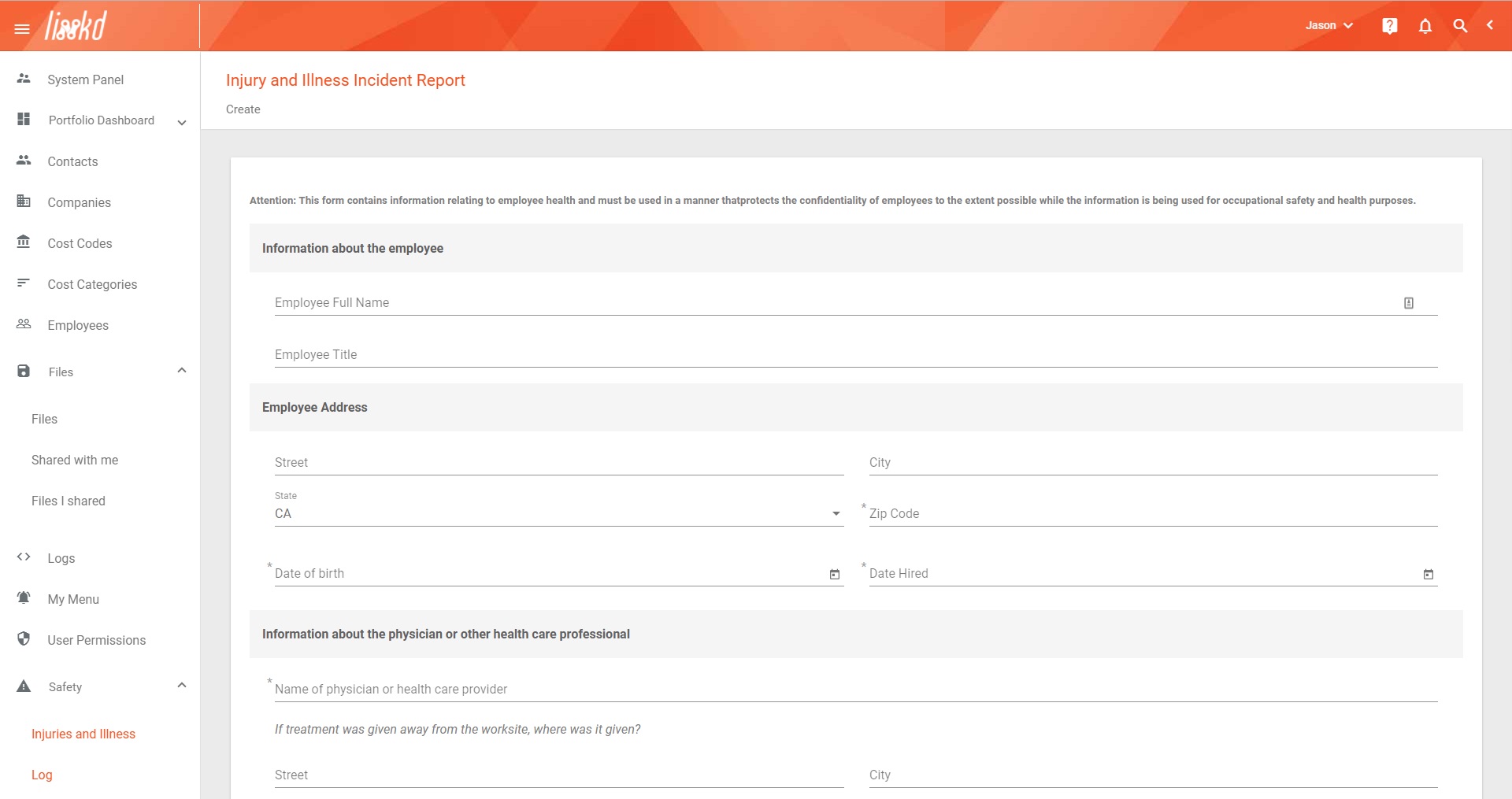Image resolution: width=1512 pixels, height=799 pixels.
Task: Open the Injuries and Illness link
Action: tap(83, 734)
